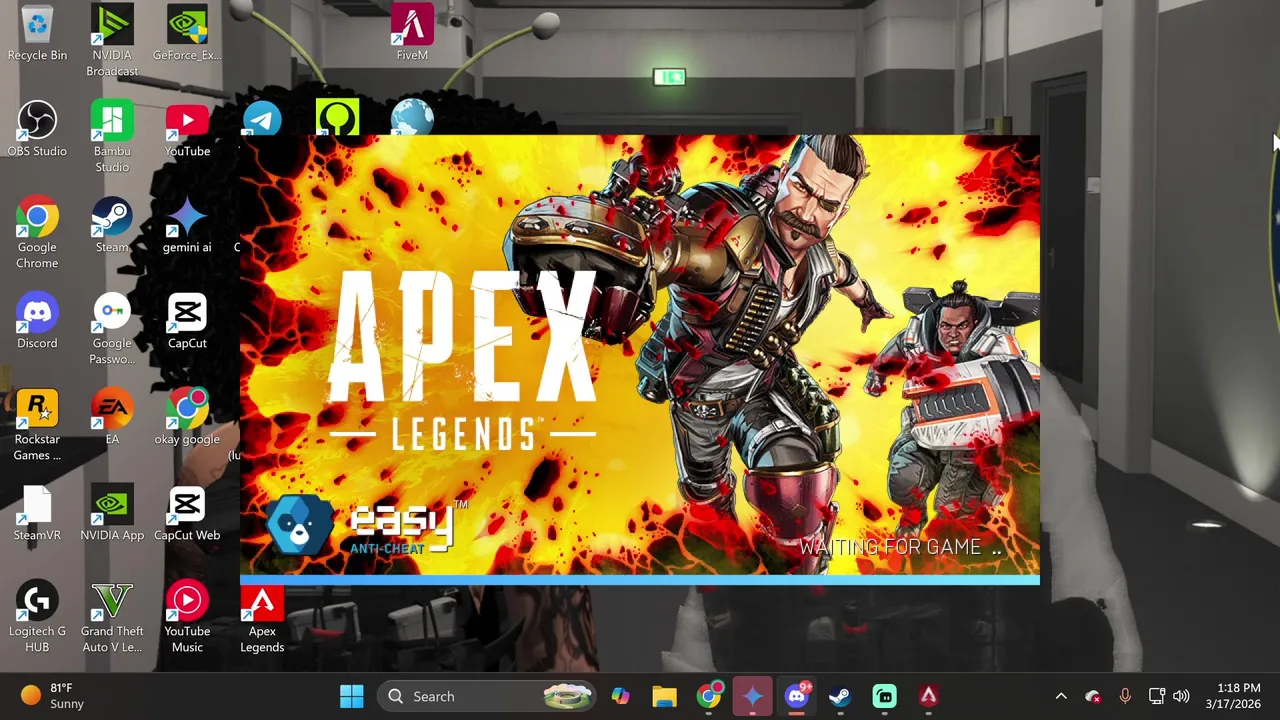This screenshot has width=1280, height=720.
Task: Select the NVIDIA Broadcast desktop shortcut
Action: (112, 41)
